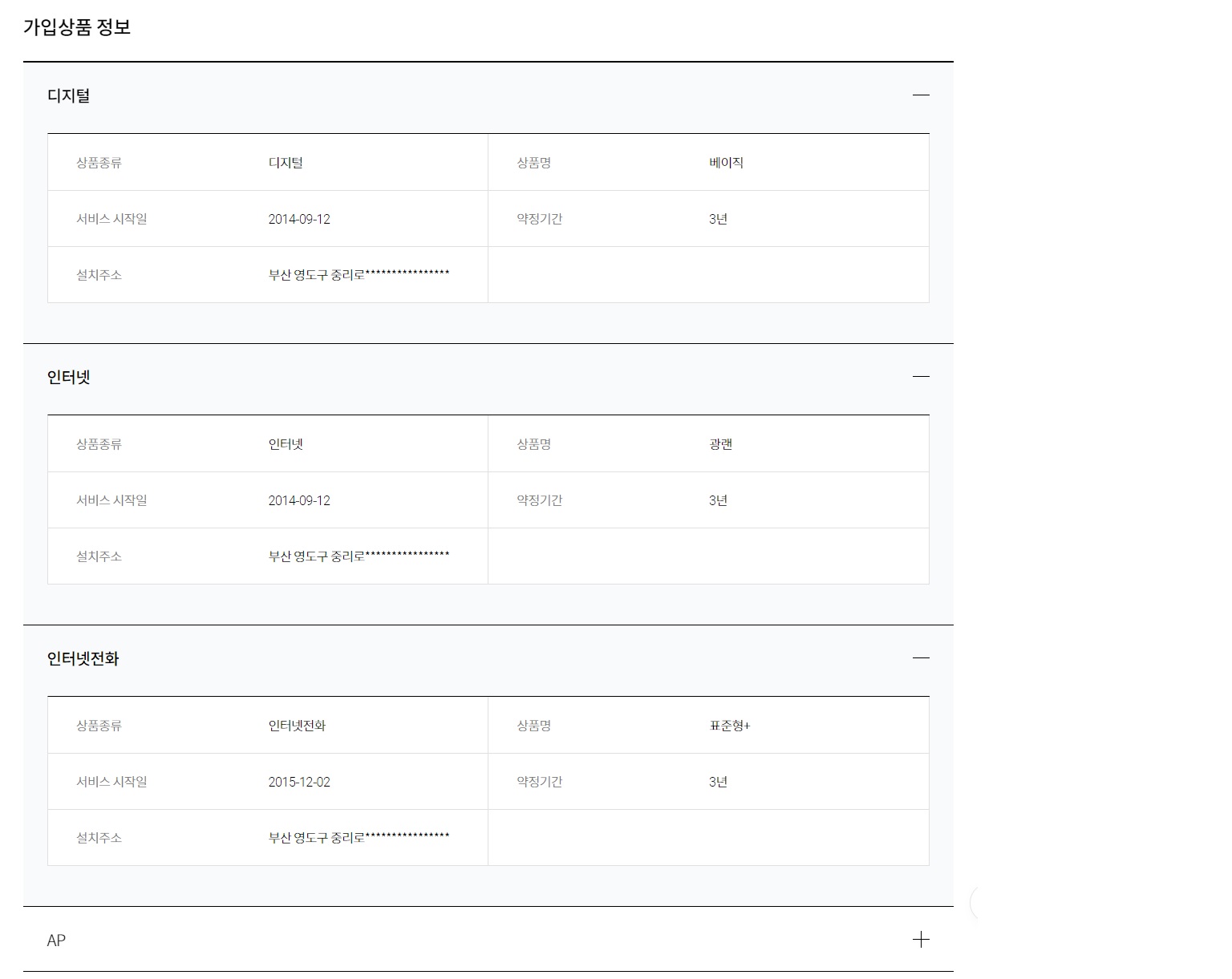1232x979 pixels.
Task: Click the 가입상품 정보 page heading
Action: (77, 27)
